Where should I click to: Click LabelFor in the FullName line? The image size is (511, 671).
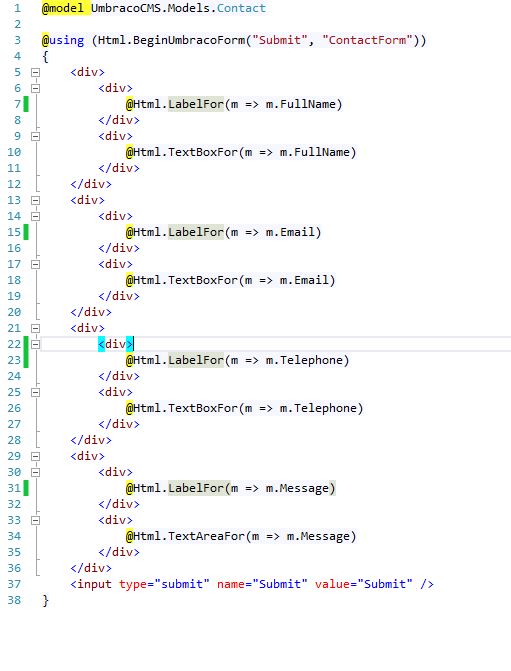coord(196,104)
